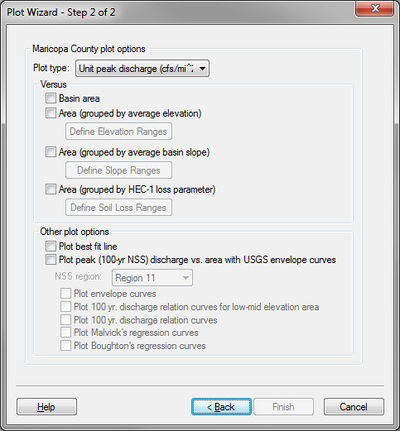Open Help for the Plot Wizard
The height and width of the screenshot is (431, 400).
coord(46,407)
